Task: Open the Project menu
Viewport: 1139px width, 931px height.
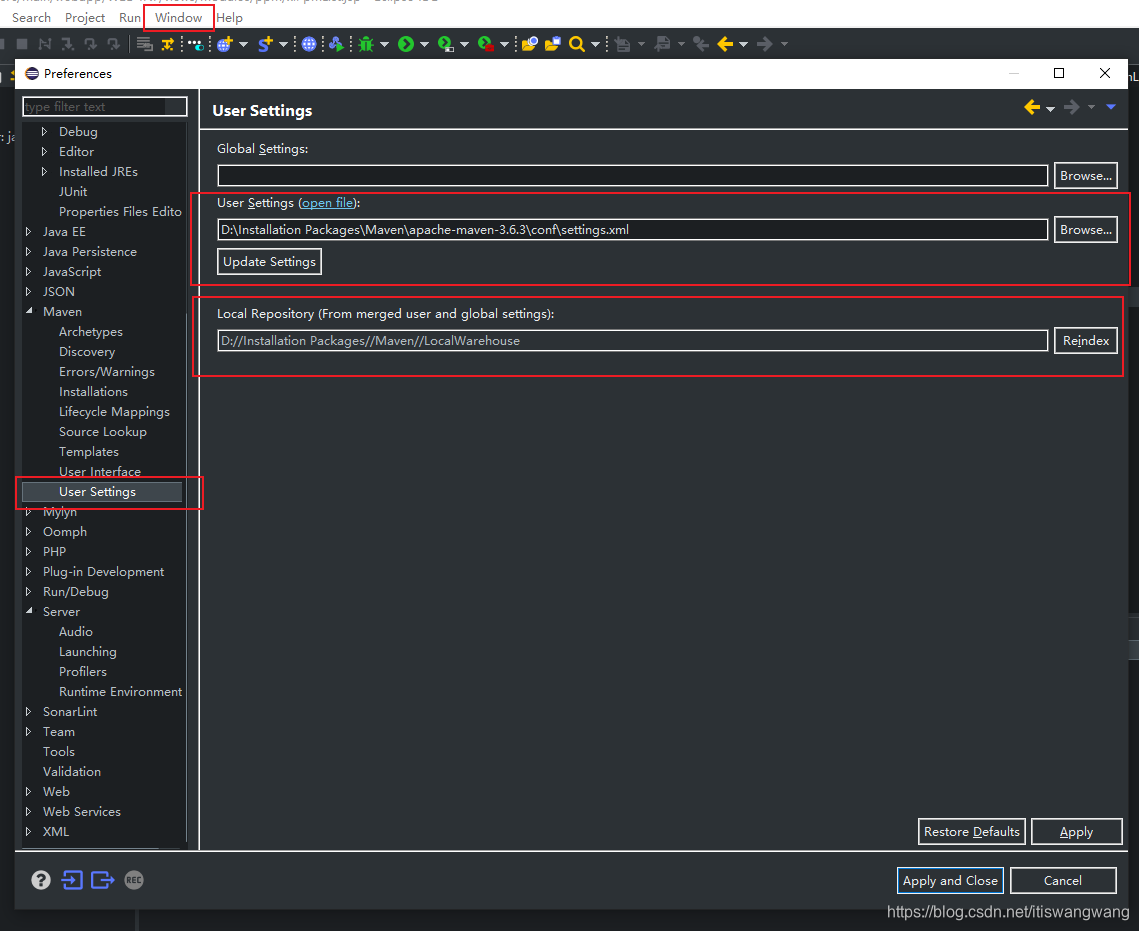Action: [x=85, y=17]
